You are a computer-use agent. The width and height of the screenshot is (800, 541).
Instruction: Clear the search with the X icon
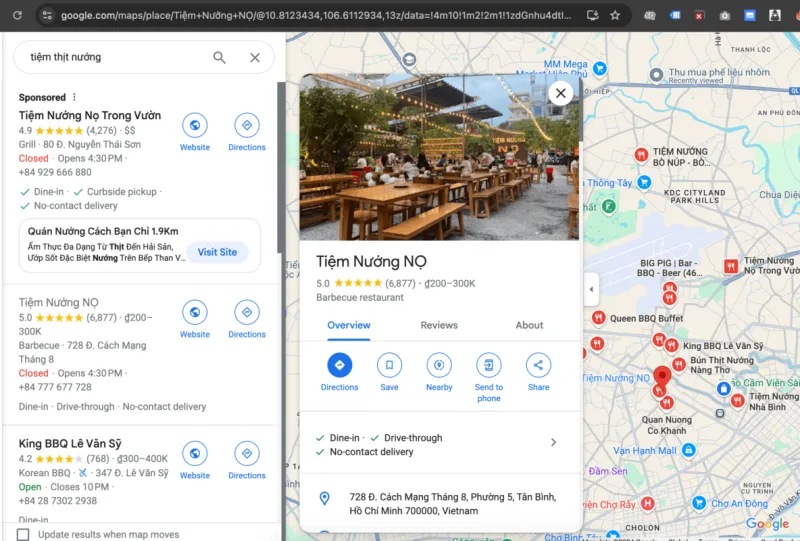pos(255,58)
